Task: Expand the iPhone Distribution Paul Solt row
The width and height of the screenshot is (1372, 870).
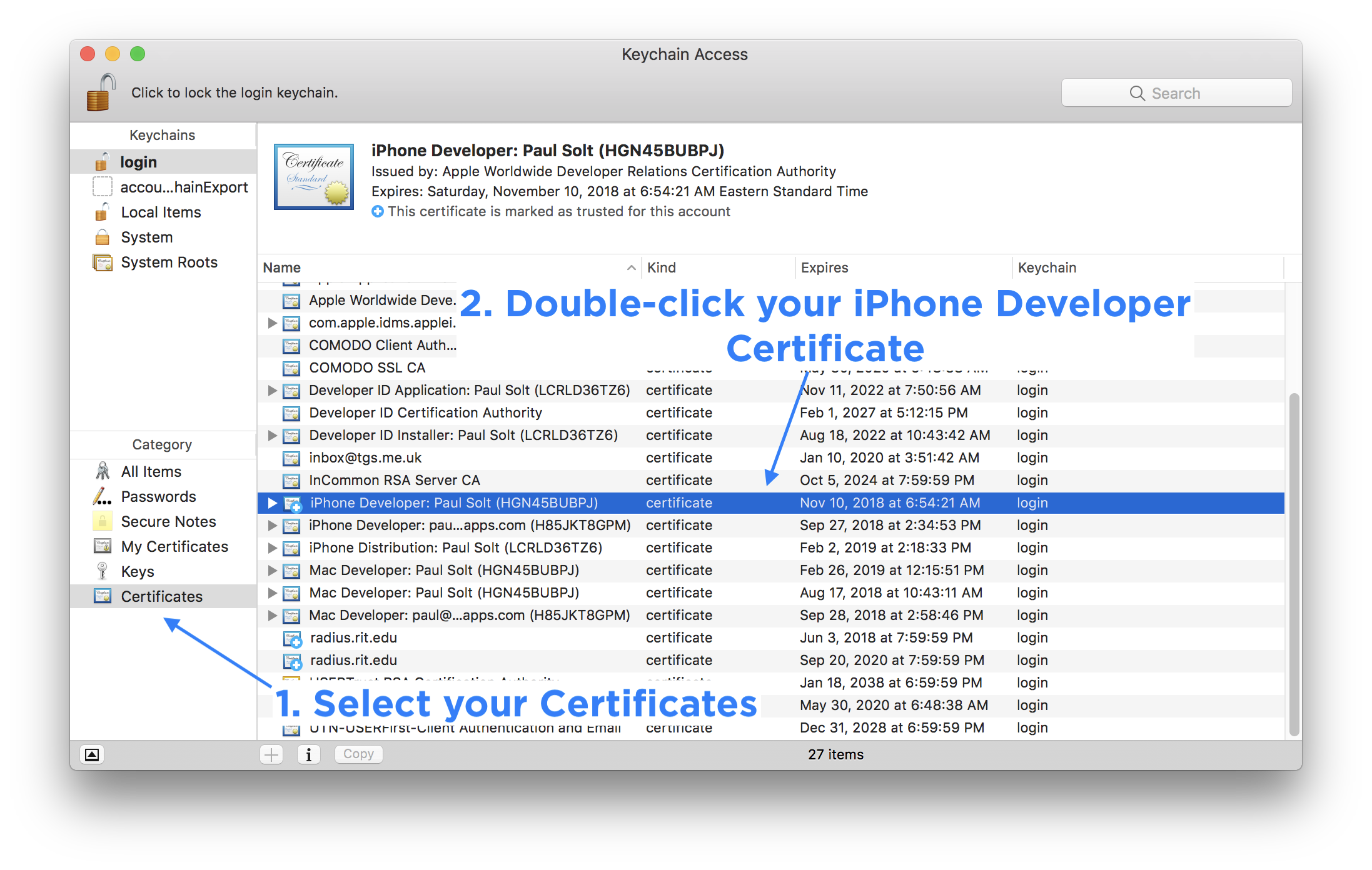Action: 272,547
